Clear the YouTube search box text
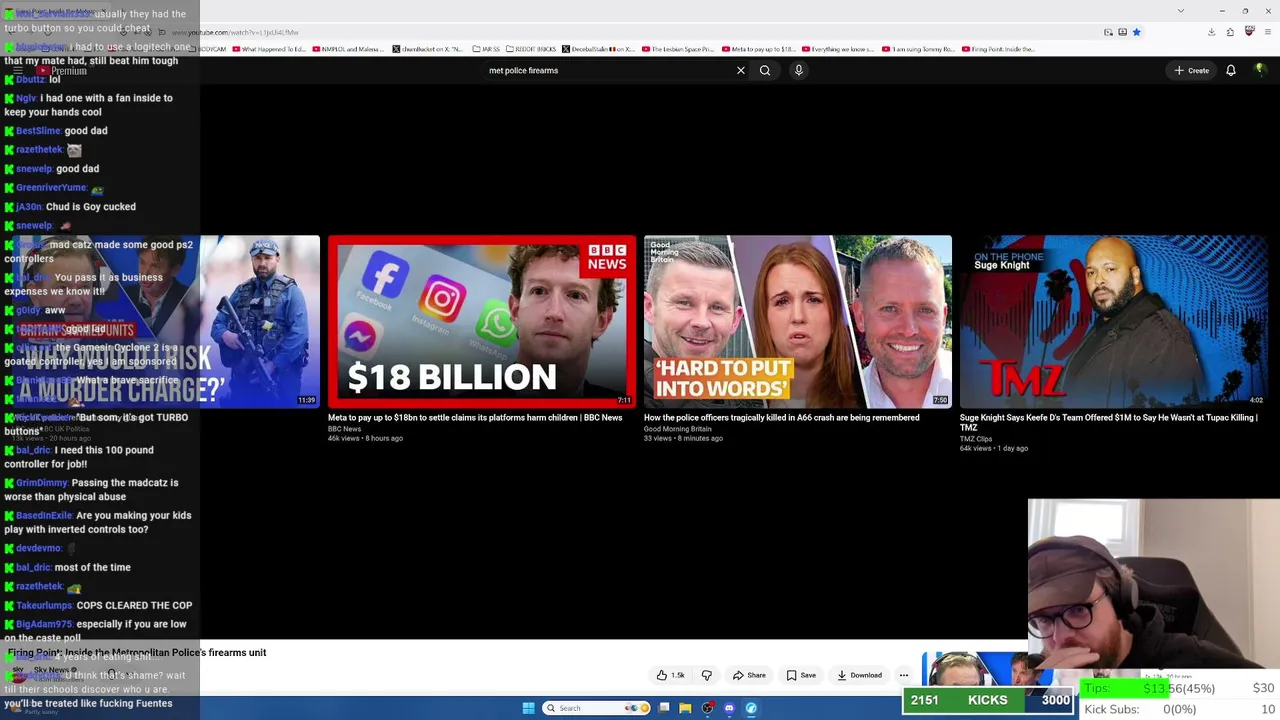Image resolution: width=1280 pixels, height=720 pixels. pyautogui.click(x=740, y=70)
